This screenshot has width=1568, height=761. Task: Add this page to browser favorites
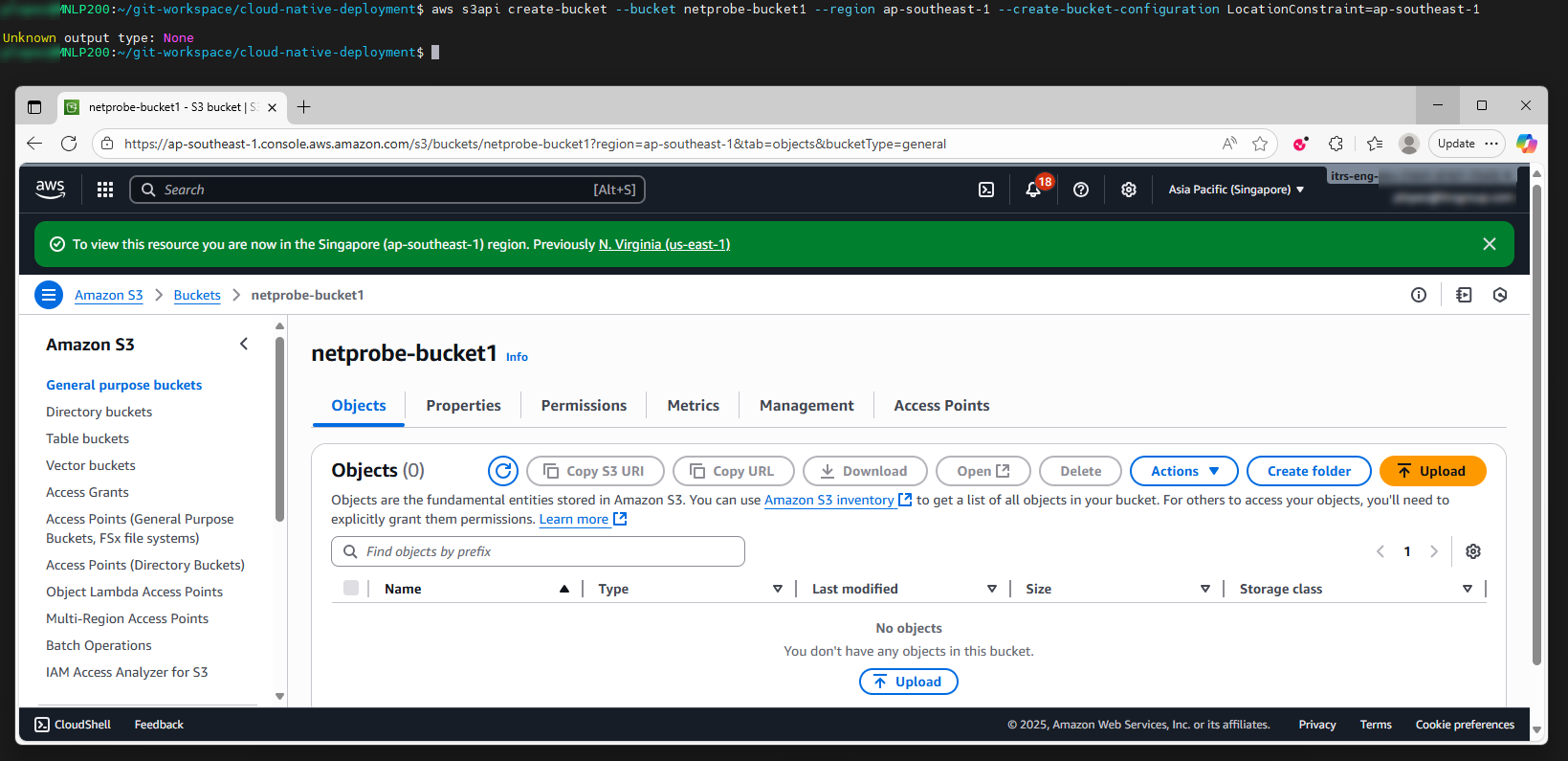[x=1260, y=144]
